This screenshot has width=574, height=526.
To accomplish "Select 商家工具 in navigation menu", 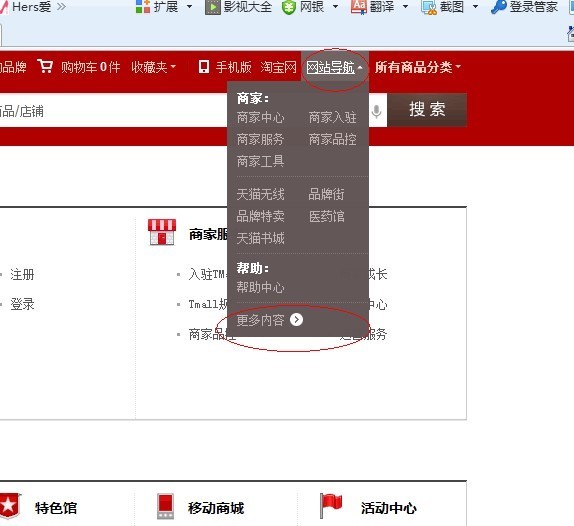I will click(260, 161).
